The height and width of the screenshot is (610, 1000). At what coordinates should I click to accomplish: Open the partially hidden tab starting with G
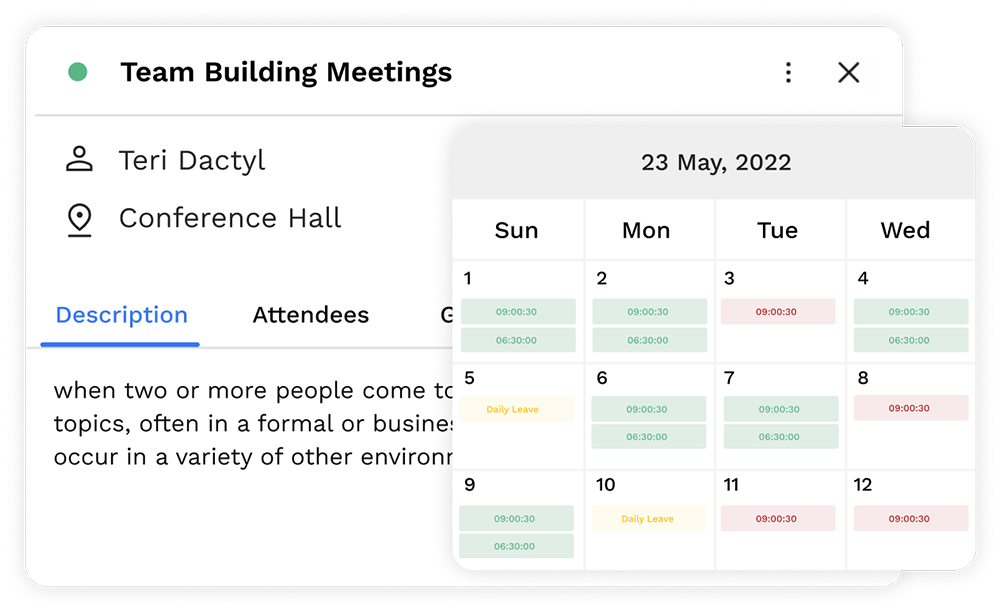[447, 315]
